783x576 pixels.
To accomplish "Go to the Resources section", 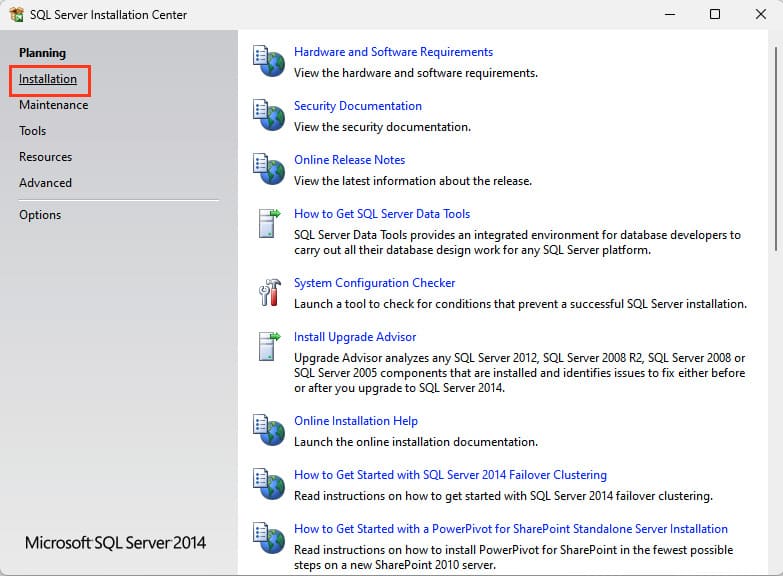I will (45, 157).
